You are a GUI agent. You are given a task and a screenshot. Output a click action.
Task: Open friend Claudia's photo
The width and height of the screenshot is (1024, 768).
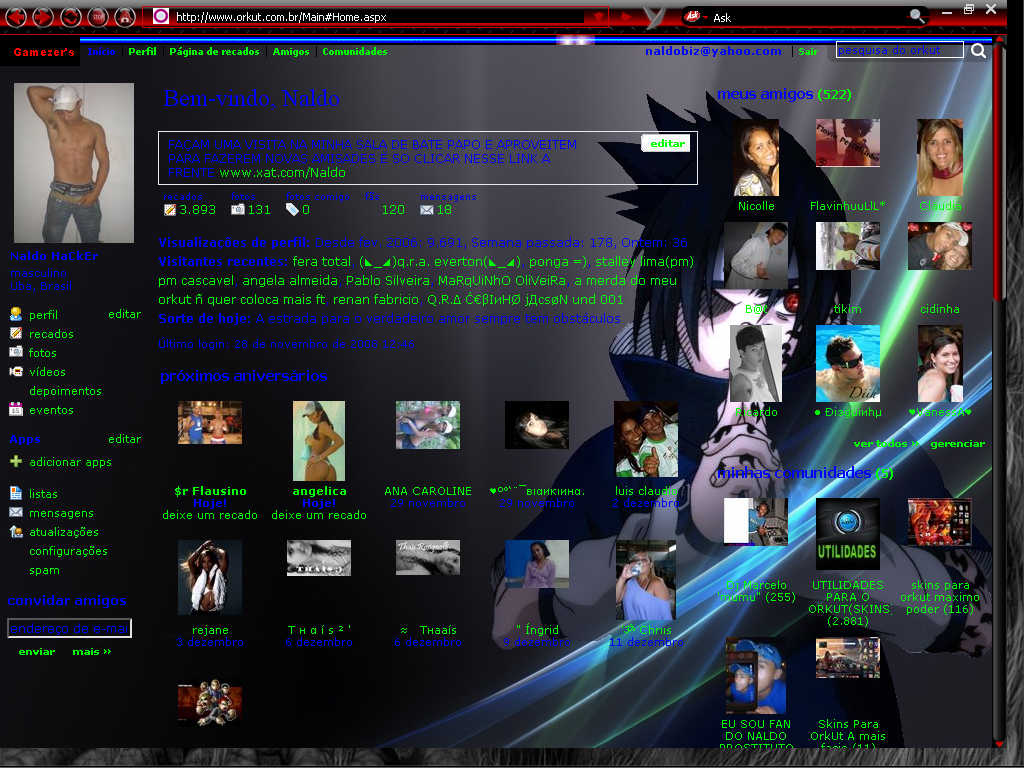click(939, 157)
